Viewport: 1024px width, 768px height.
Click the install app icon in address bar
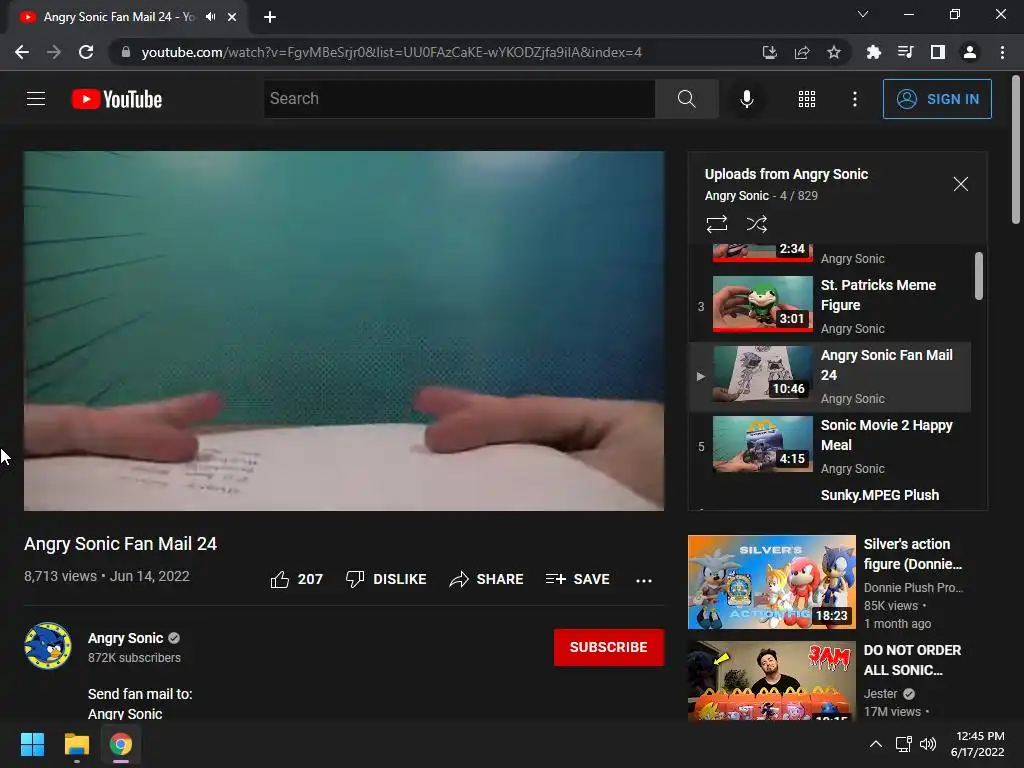coord(769,52)
